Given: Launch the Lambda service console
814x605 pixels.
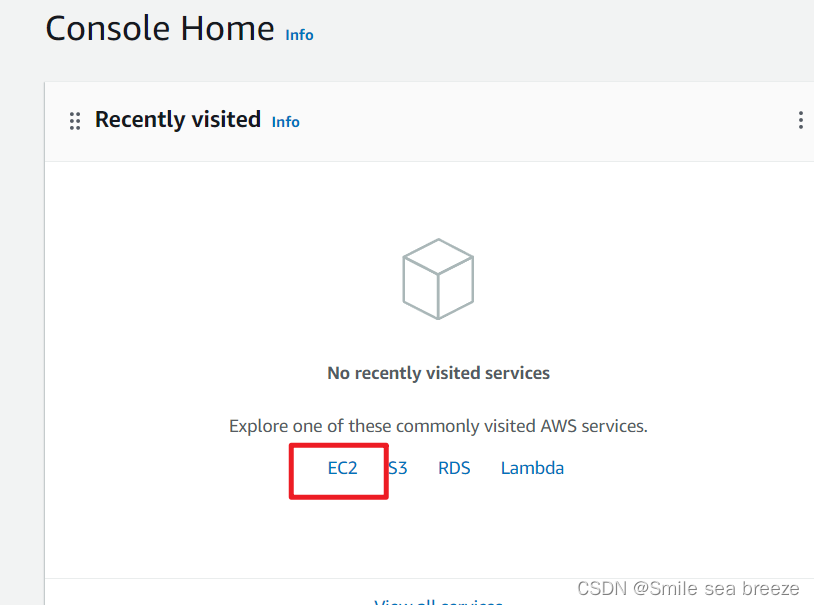Looking at the screenshot, I should [x=532, y=467].
